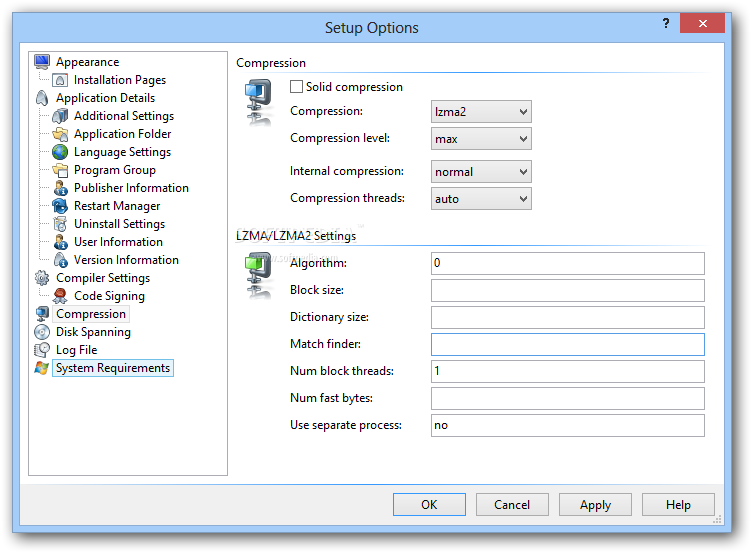Select Log File in the tree
Viewport: 752px width, 553px height.
point(76,350)
